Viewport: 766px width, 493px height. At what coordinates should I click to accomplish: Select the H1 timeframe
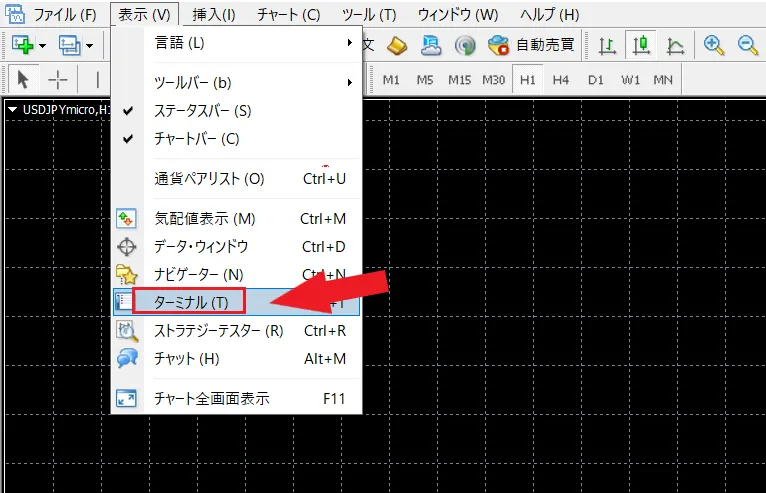pos(528,80)
